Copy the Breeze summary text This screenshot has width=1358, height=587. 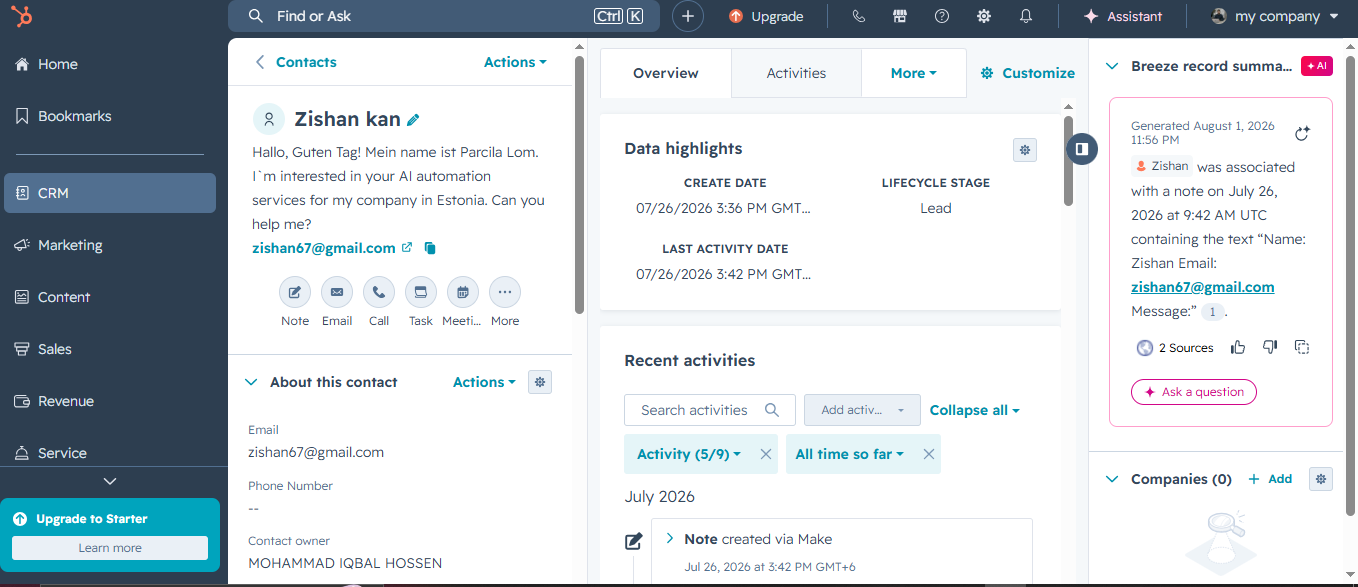[1302, 347]
